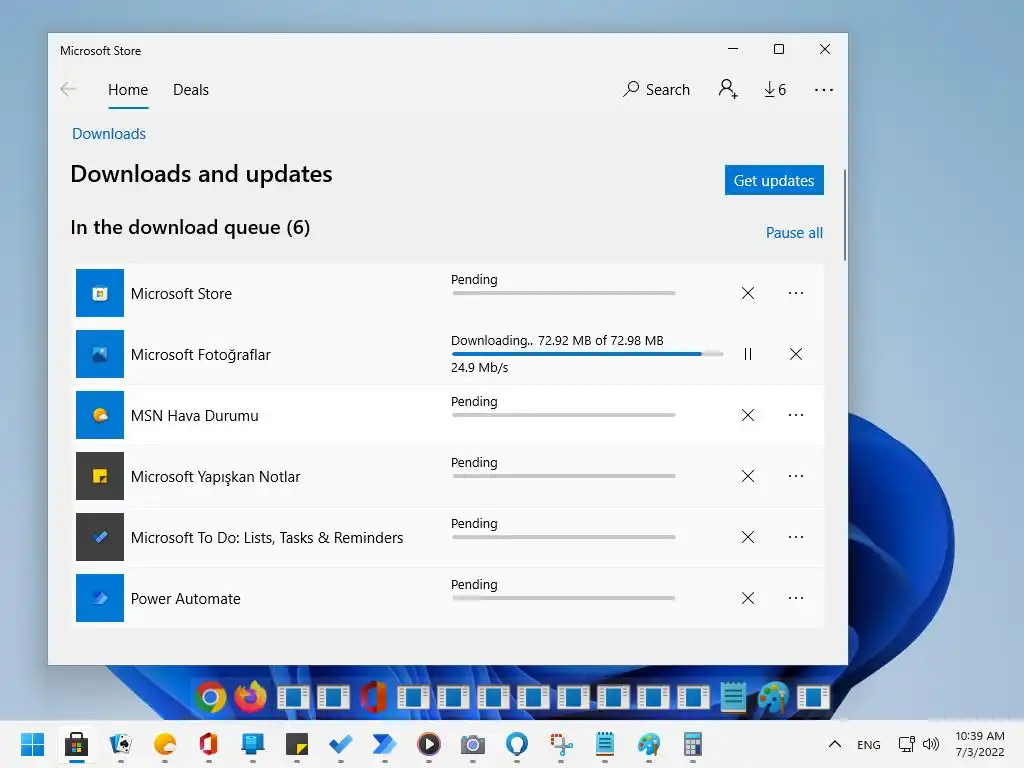The width and height of the screenshot is (1024, 768).
Task: Open Solitaire from the taskbar
Action: point(121,744)
